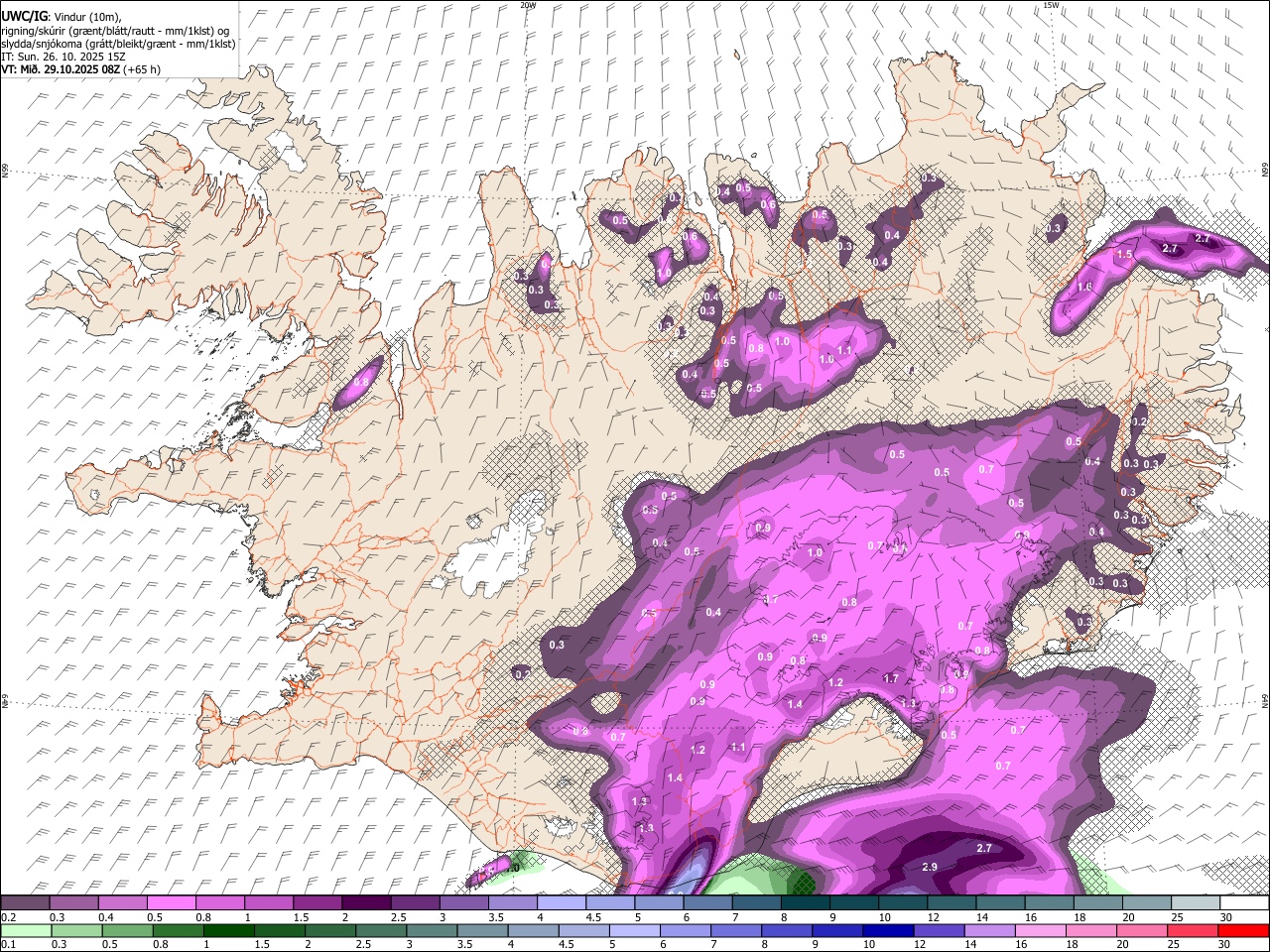
Task: Pick the pale grey 25–30 swatch in top legend row
Action: [1195, 902]
